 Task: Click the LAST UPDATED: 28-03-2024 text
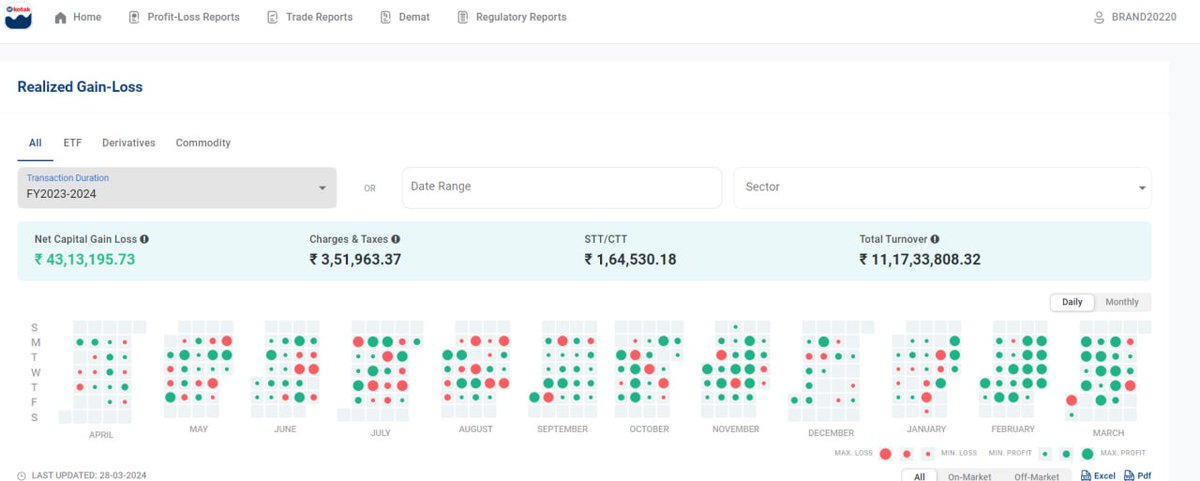coord(89,476)
